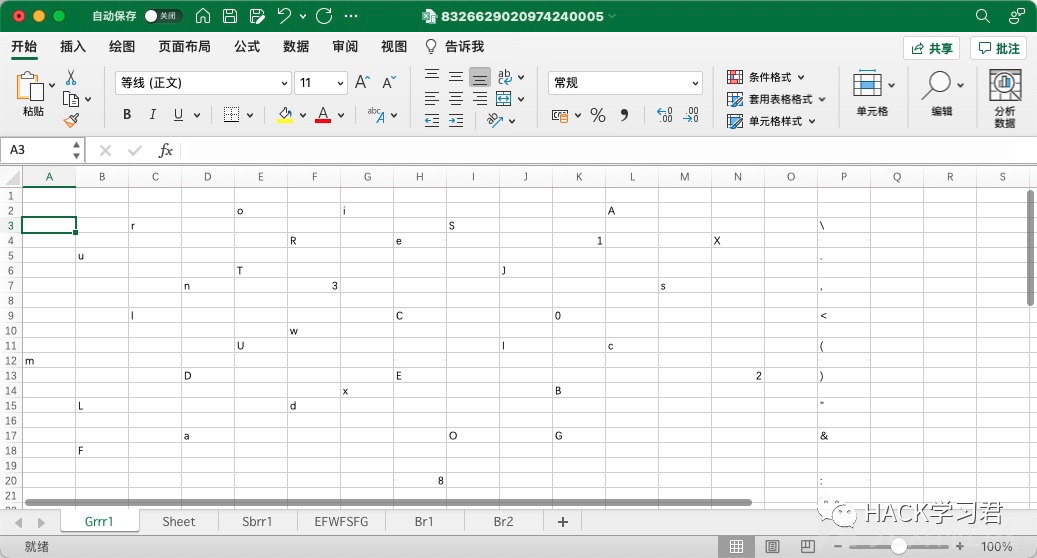Increase indent icon
This screenshot has width=1037, height=558.
[456, 120]
